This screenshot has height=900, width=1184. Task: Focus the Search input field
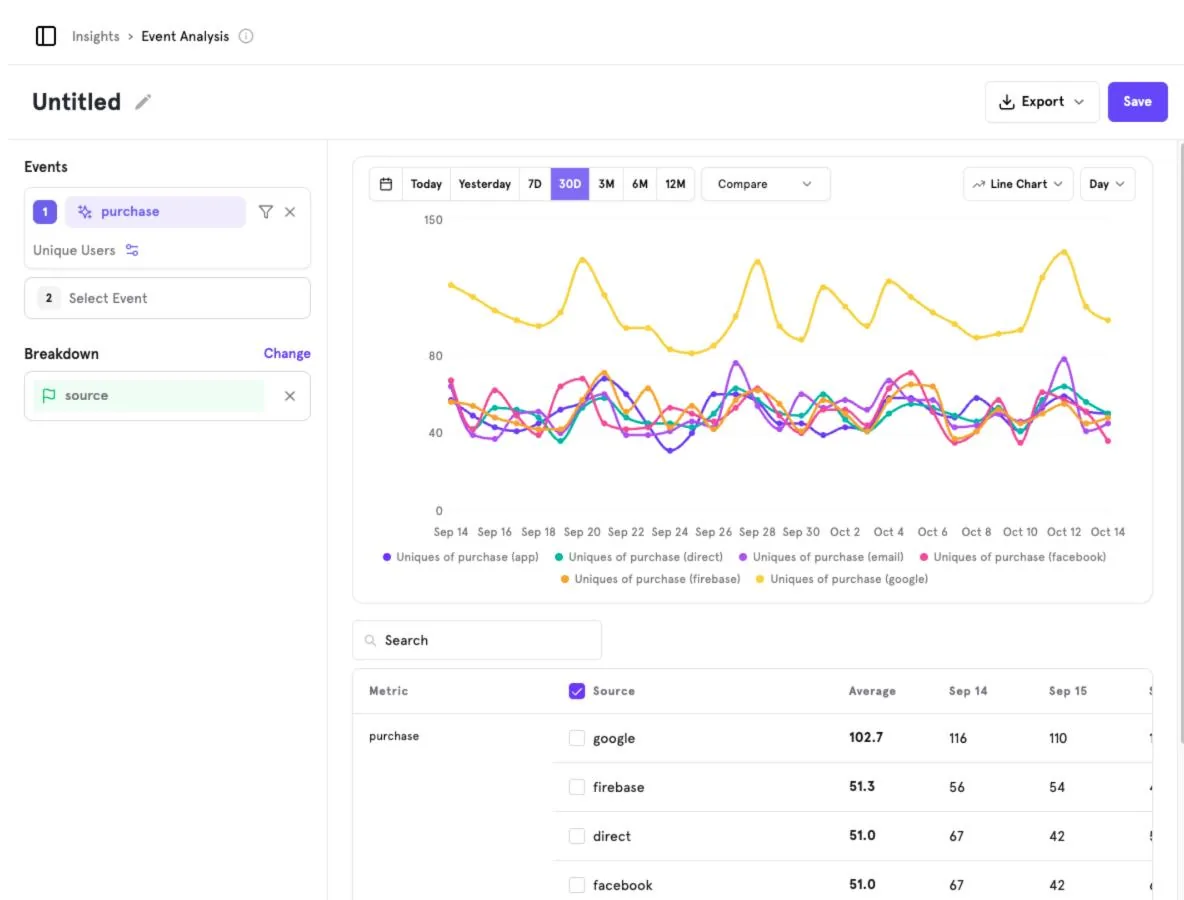click(477, 640)
